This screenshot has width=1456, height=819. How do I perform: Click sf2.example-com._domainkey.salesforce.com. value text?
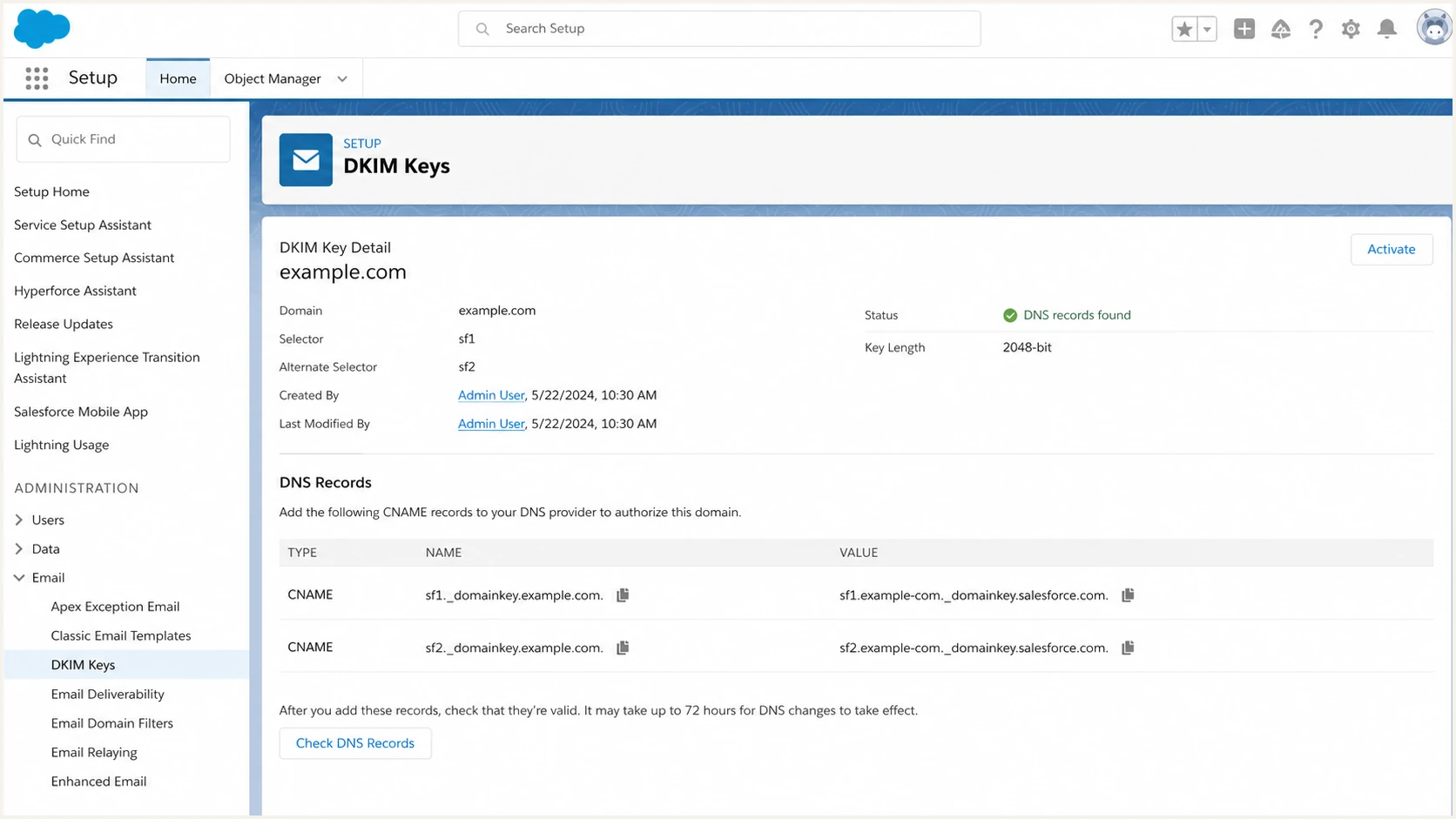coord(974,648)
